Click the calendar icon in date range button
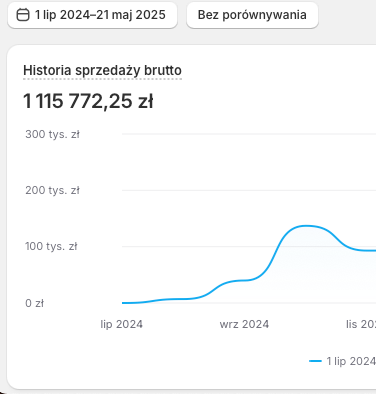376x394 pixels. click(x=23, y=15)
